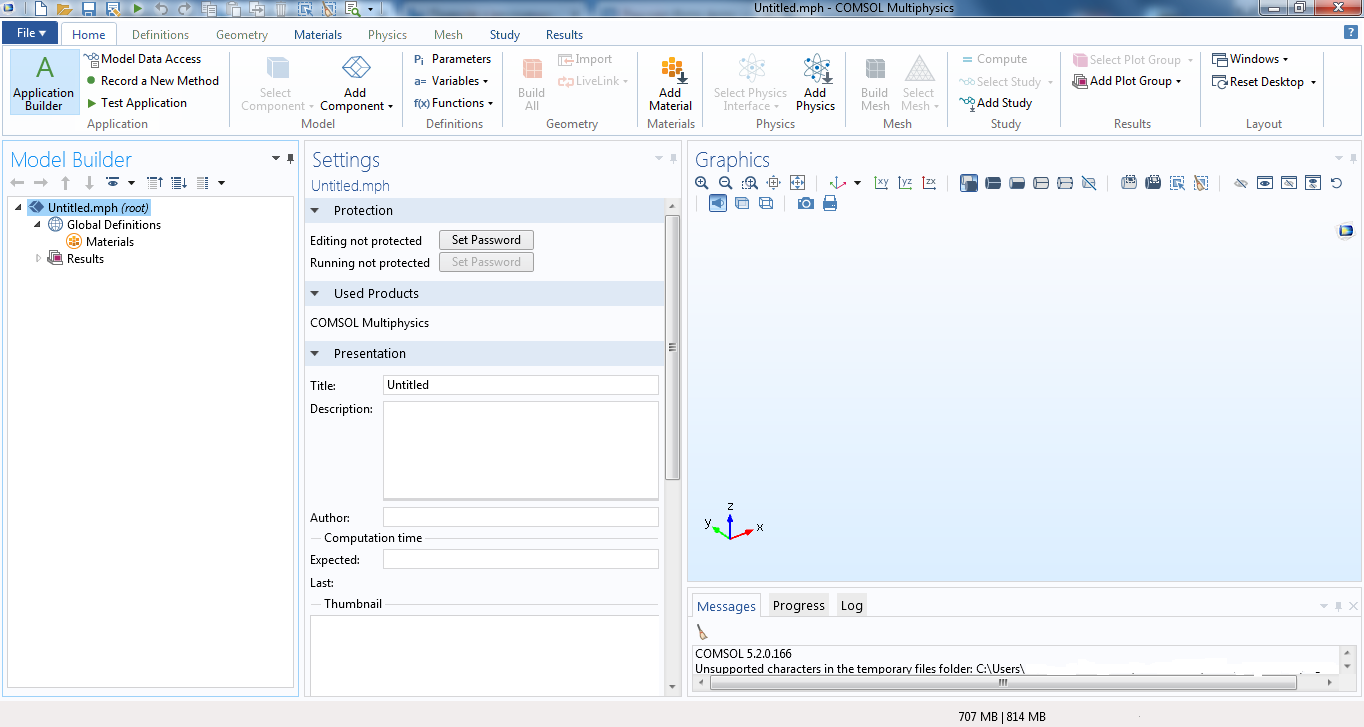
Task: Toggle transparency in Graphics toolbar
Action: (742, 204)
